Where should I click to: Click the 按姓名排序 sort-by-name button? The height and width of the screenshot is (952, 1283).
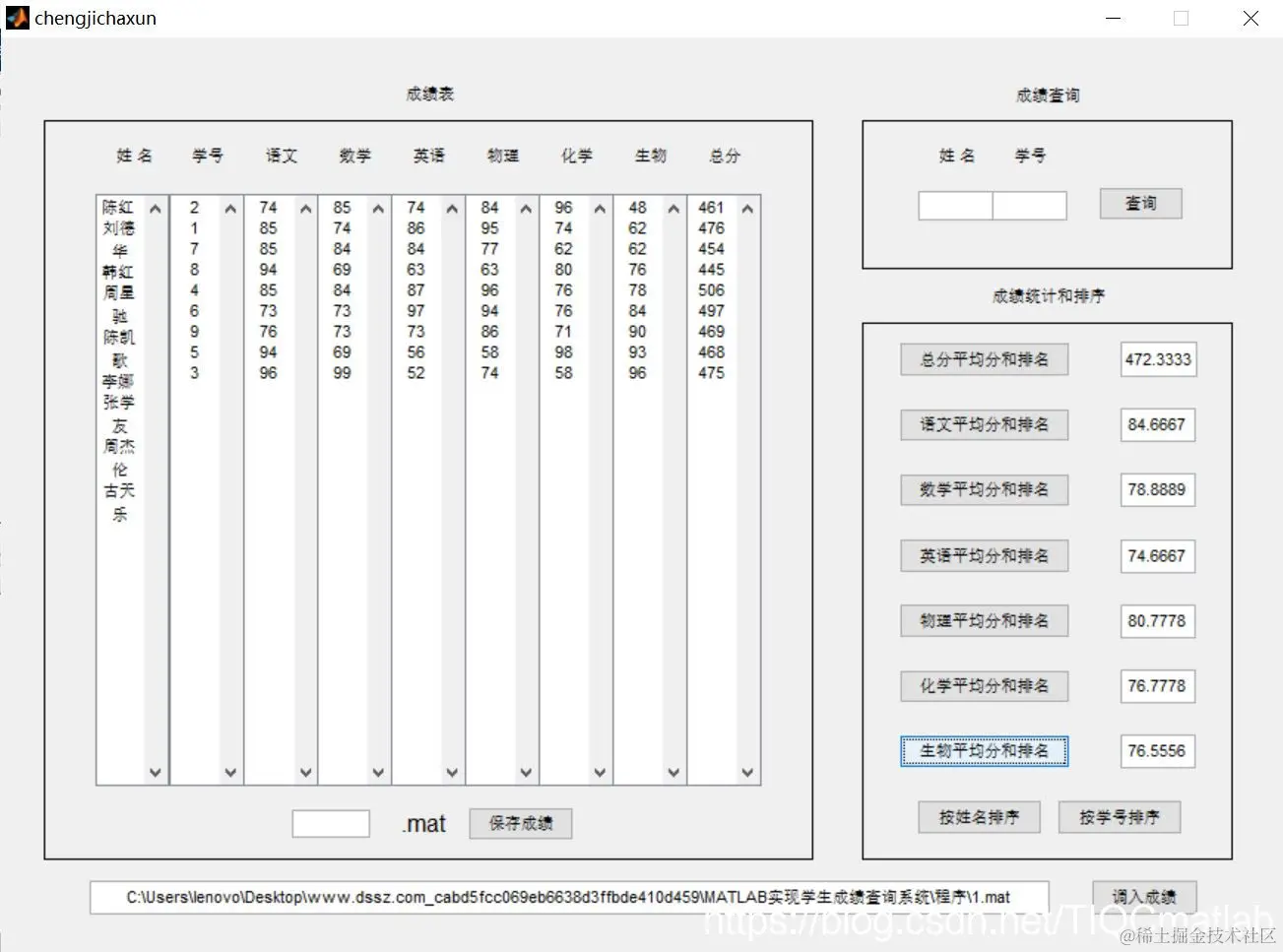pyautogui.click(x=979, y=816)
